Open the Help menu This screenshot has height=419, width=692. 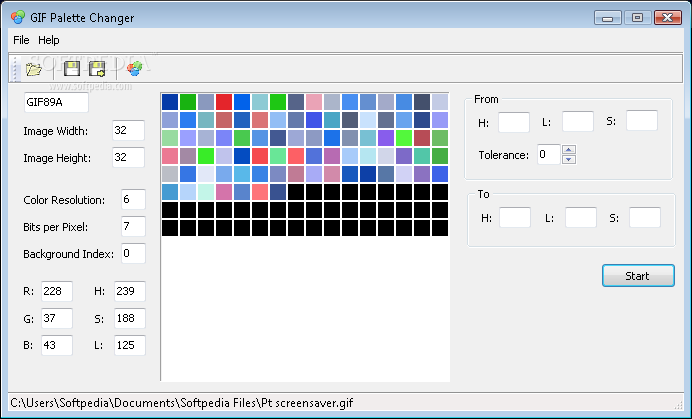(49, 40)
